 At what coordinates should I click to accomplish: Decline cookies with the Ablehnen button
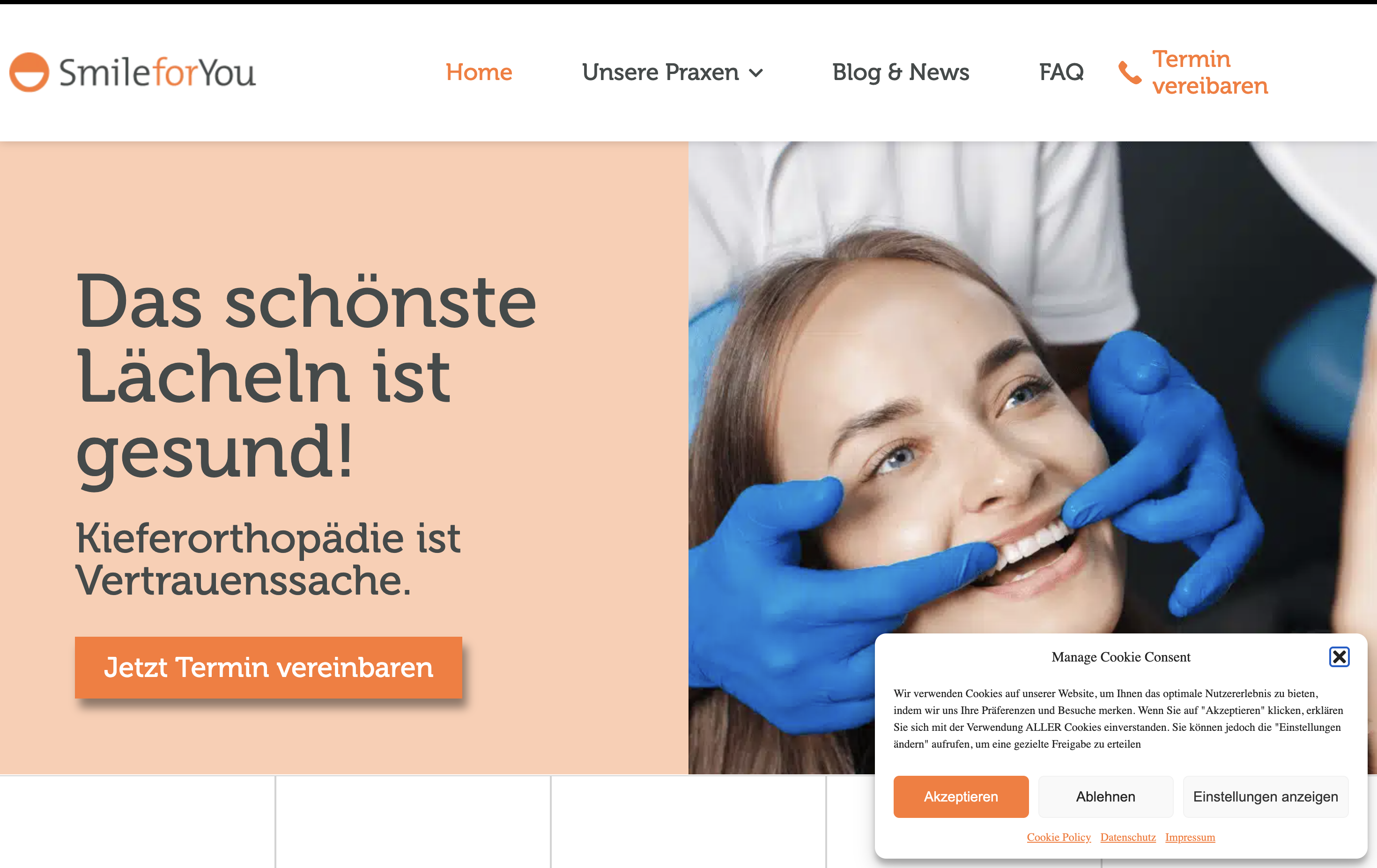1105,796
